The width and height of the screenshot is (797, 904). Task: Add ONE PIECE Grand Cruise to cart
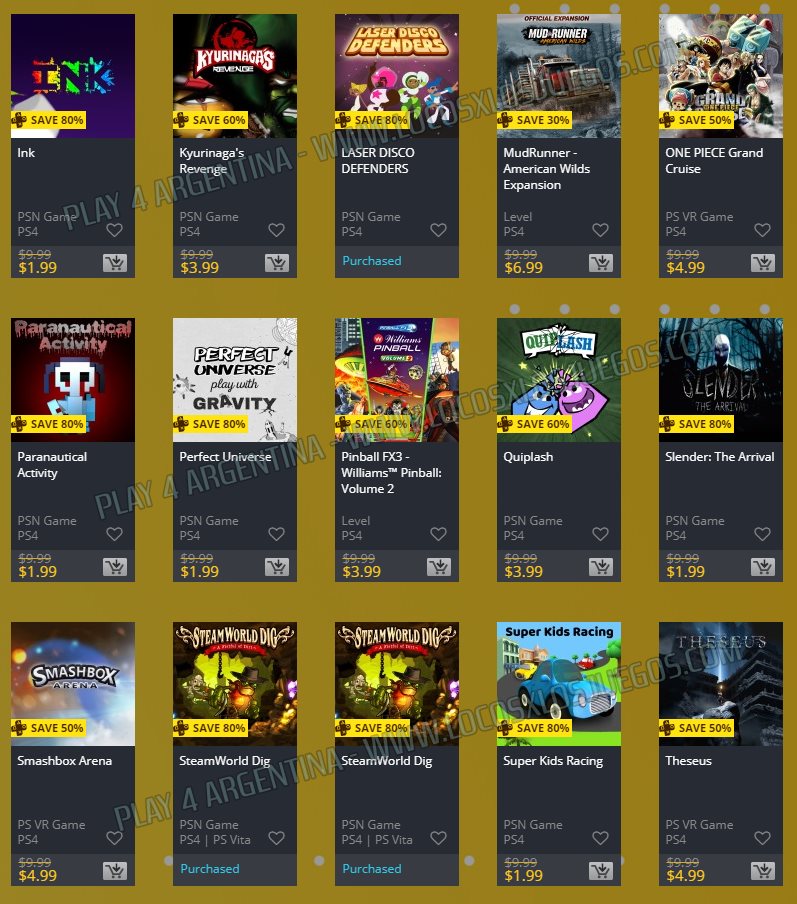763,263
